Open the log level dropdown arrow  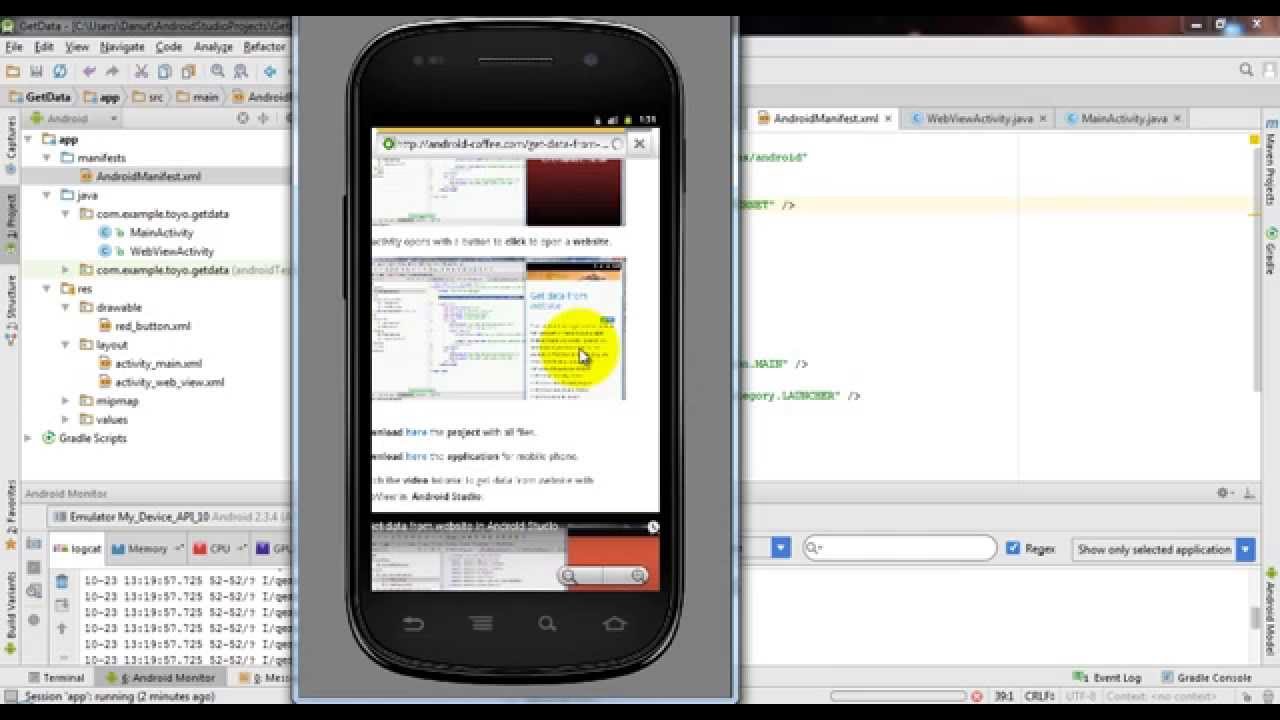tap(781, 548)
